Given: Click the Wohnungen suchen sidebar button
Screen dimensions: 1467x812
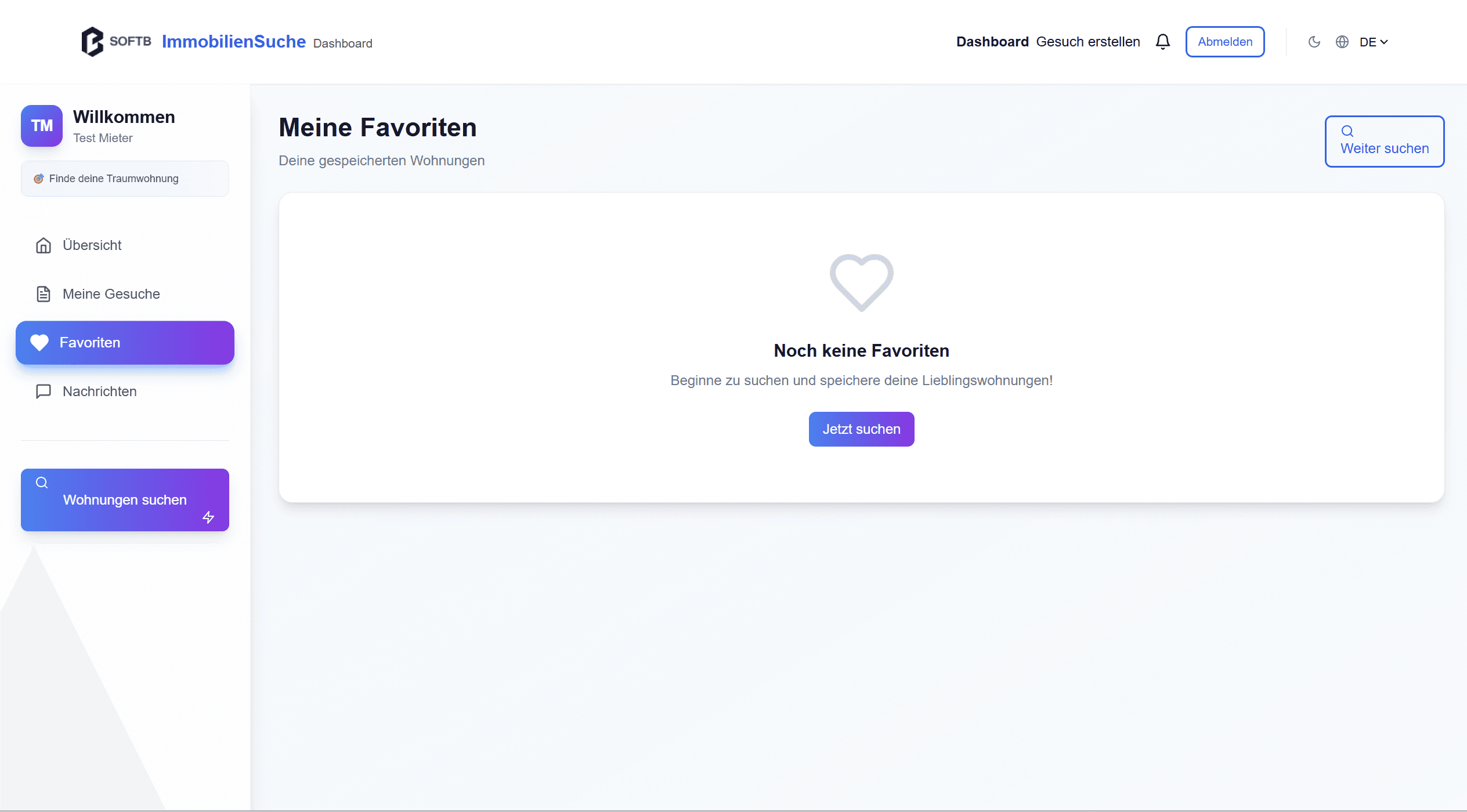Looking at the screenshot, I should click(x=125, y=500).
